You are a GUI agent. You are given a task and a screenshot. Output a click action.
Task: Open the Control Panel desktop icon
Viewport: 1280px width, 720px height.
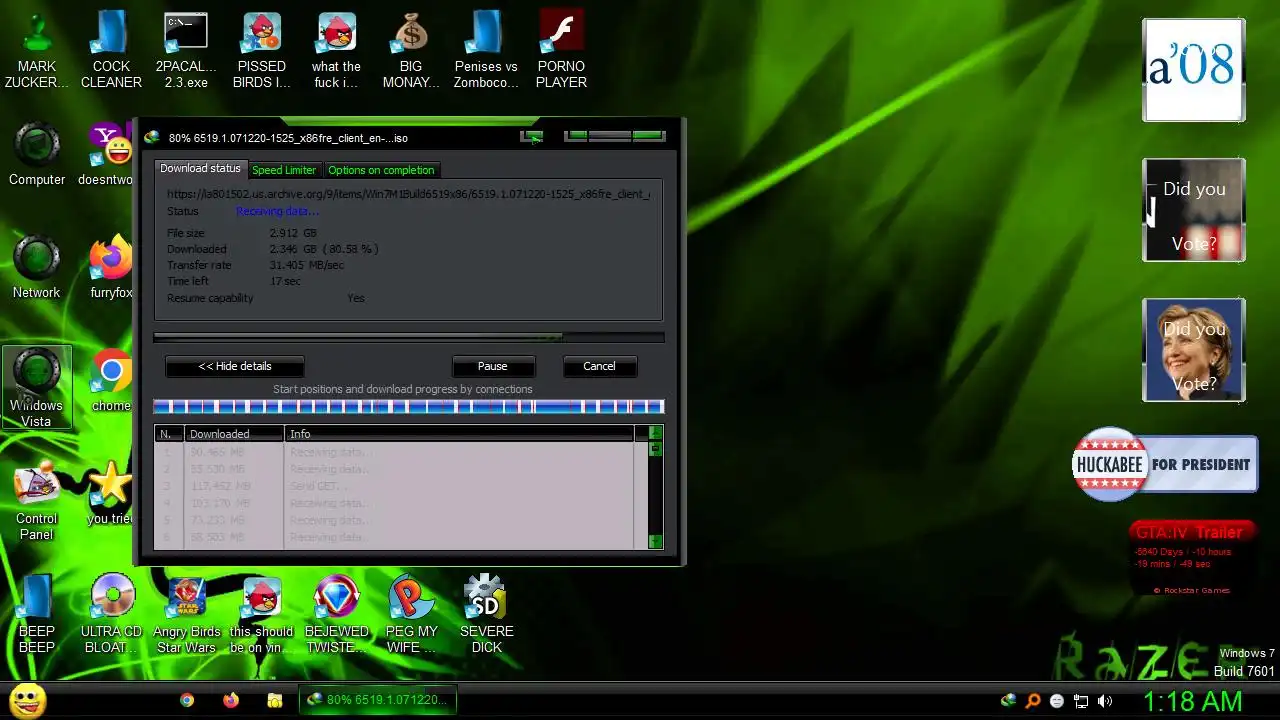(37, 501)
